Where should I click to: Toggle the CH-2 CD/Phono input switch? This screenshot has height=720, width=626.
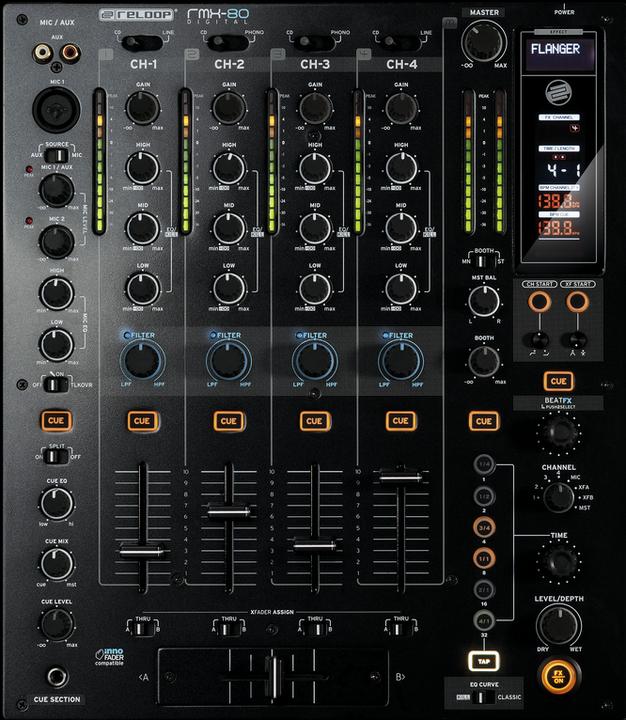pyautogui.click(x=228, y=43)
